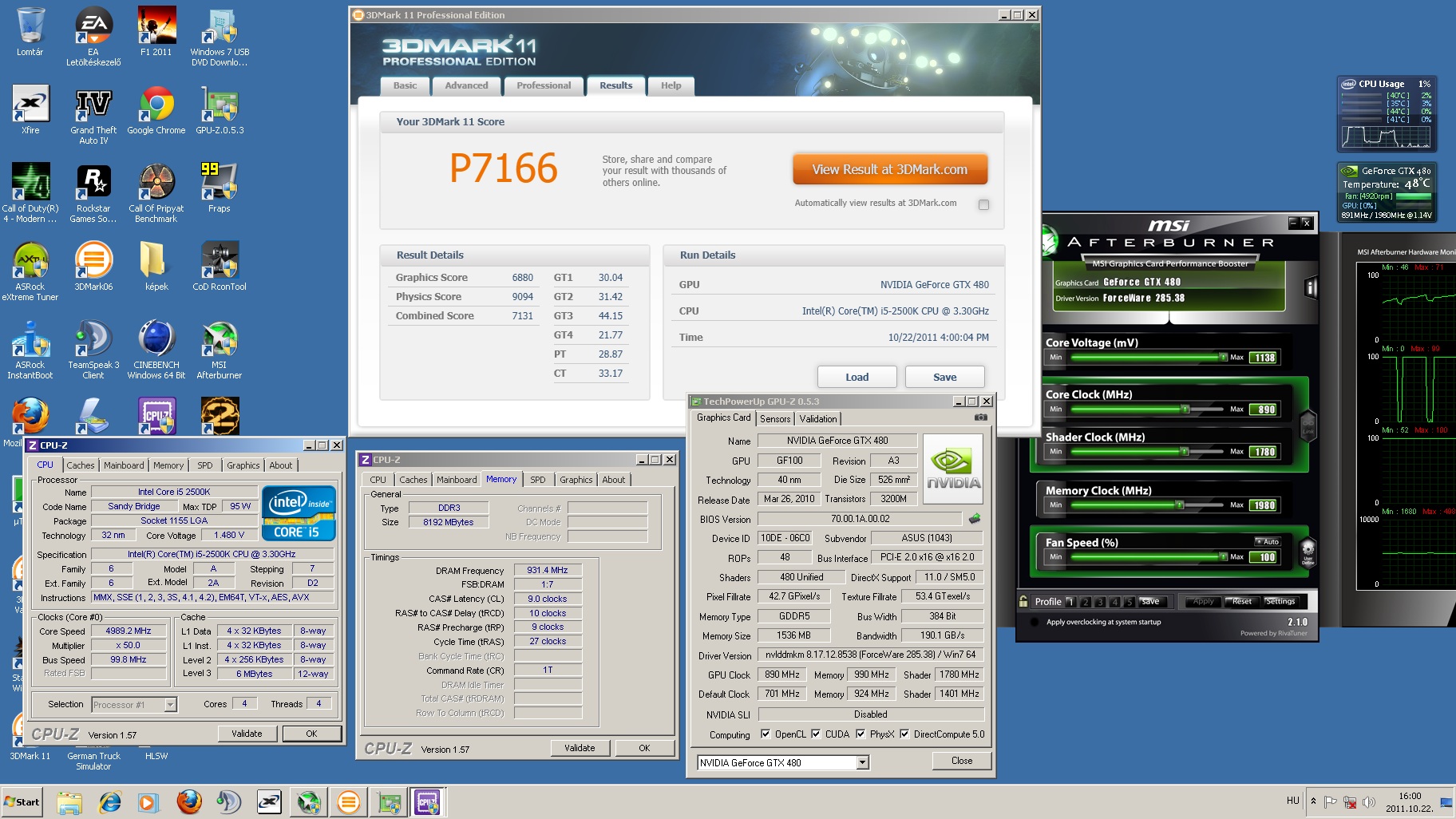Launch CINEBENCH Windows 64 Bit shortcut
Screen dimensions: 1456x819
(x=156, y=350)
